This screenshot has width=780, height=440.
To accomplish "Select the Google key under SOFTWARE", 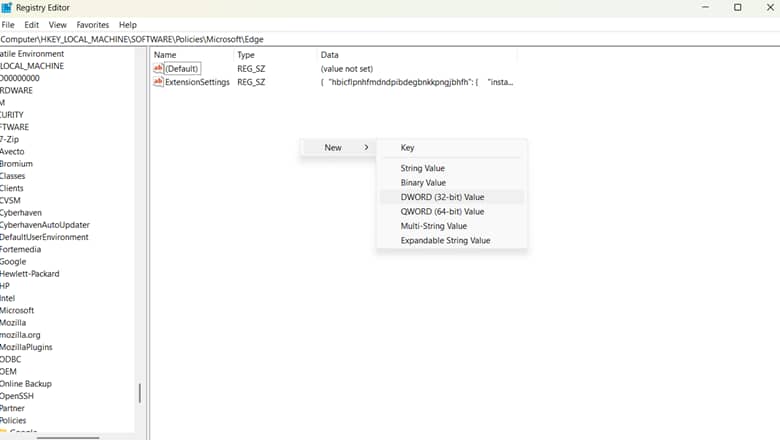I will [x=13, y=262].
